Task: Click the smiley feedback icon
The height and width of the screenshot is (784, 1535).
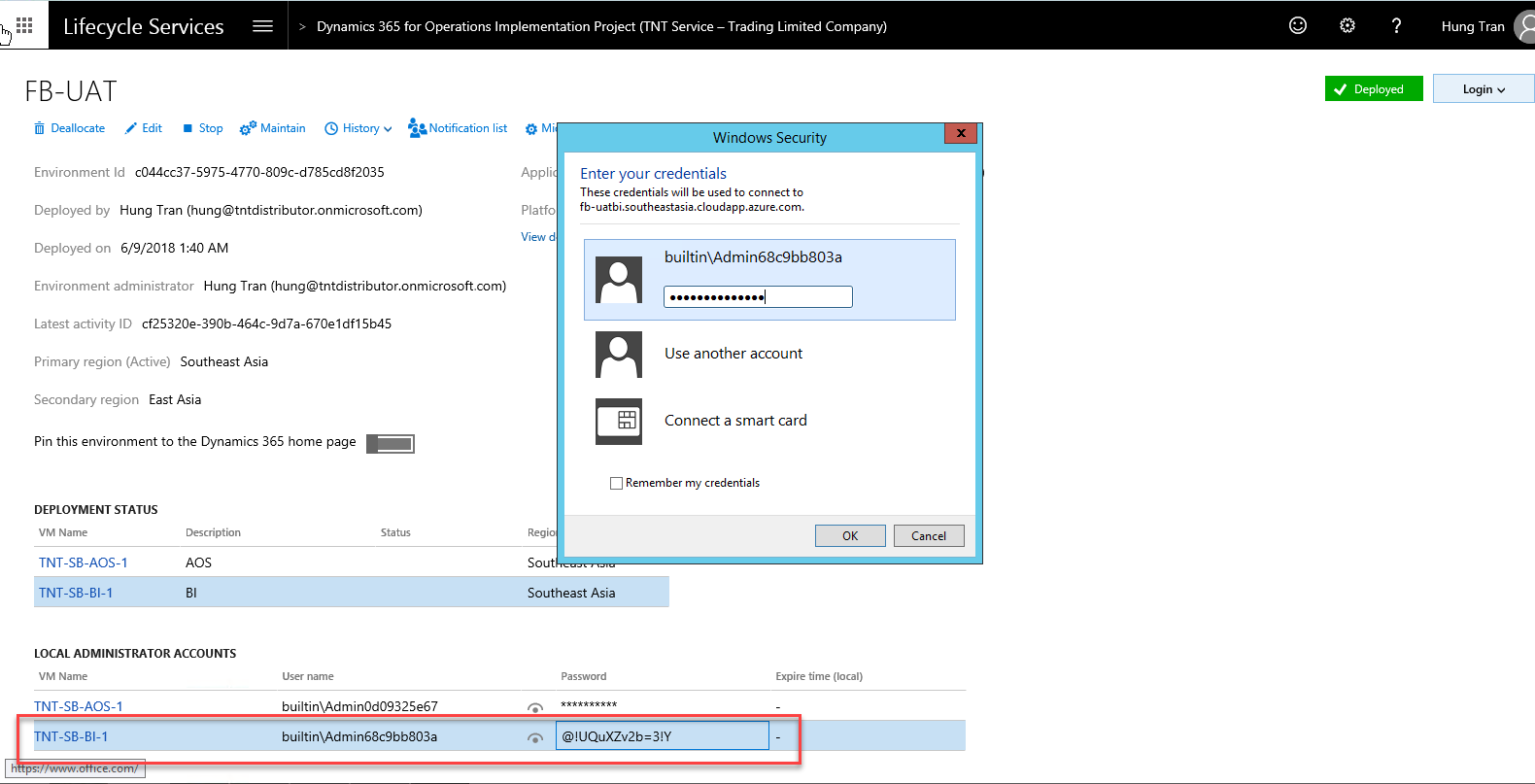Action: (1298, 25)
